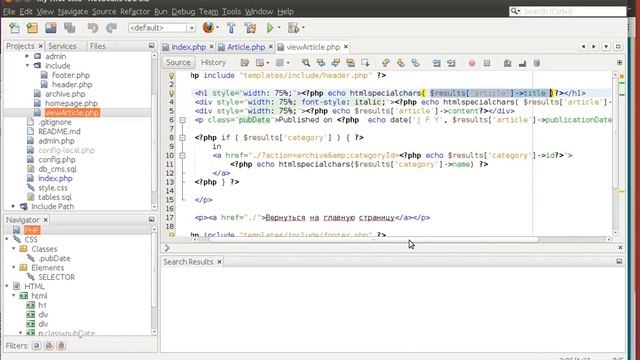Toggle Bookmark icon in editor toolbar

416,63
